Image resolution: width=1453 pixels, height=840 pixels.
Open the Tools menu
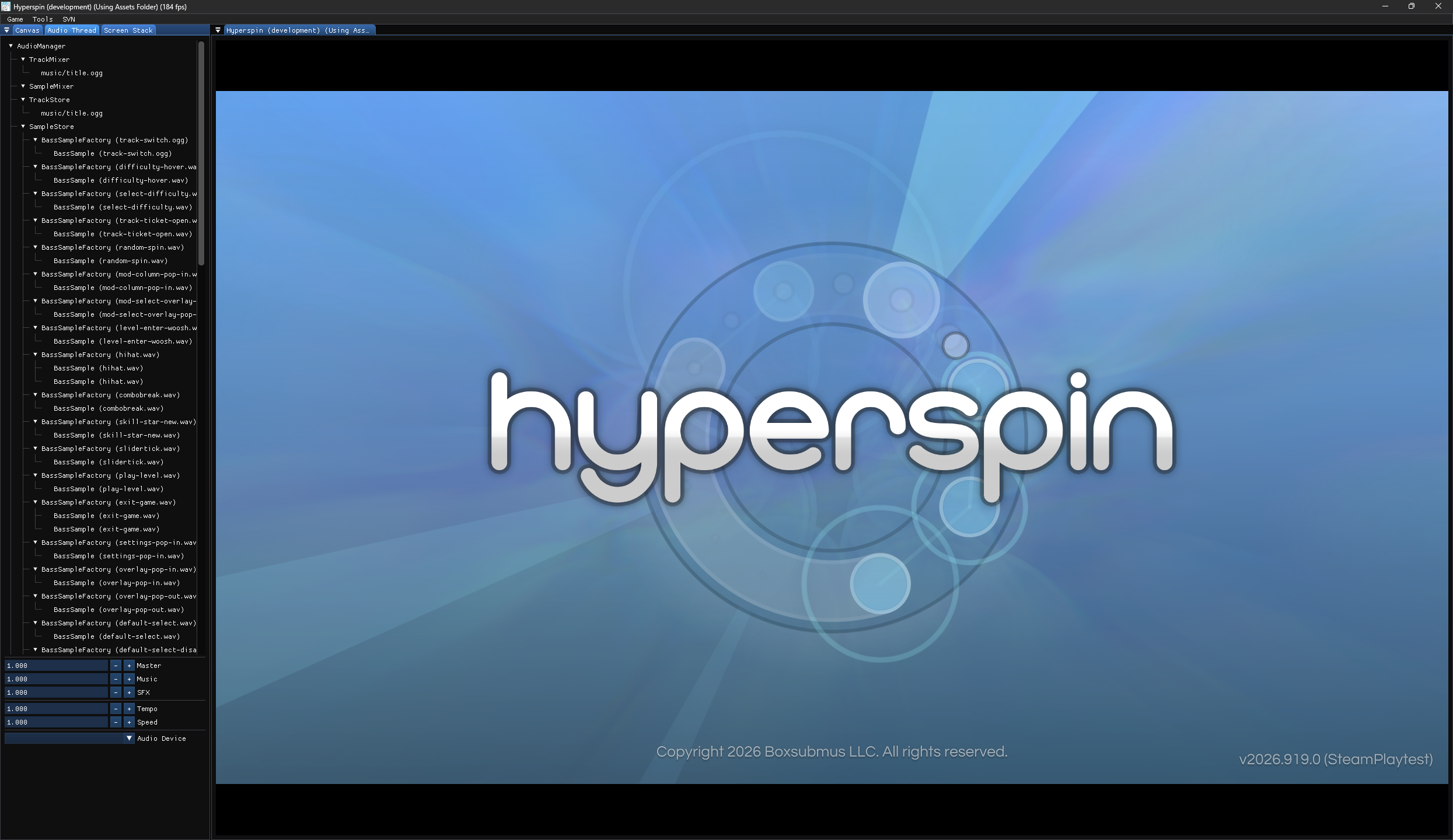click(43, 19)
